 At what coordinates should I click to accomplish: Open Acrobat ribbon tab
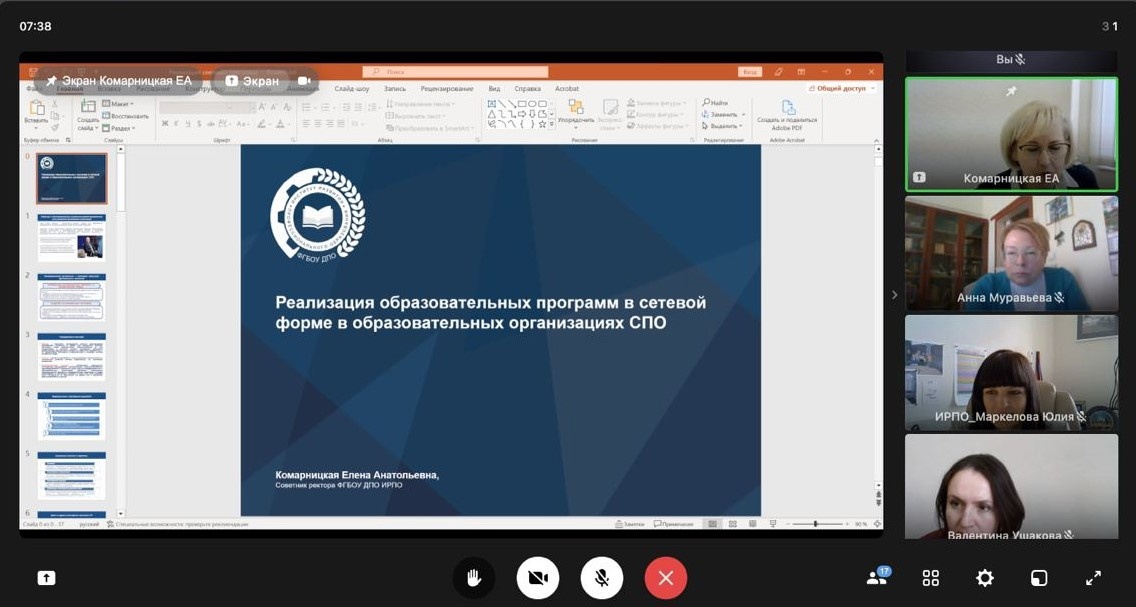click(567, 88)
